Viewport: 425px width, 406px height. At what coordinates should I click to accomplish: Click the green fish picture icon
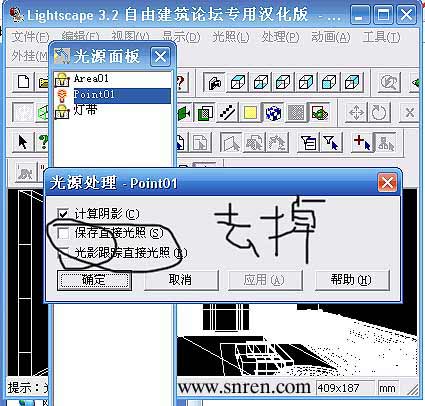click(319, 113)
